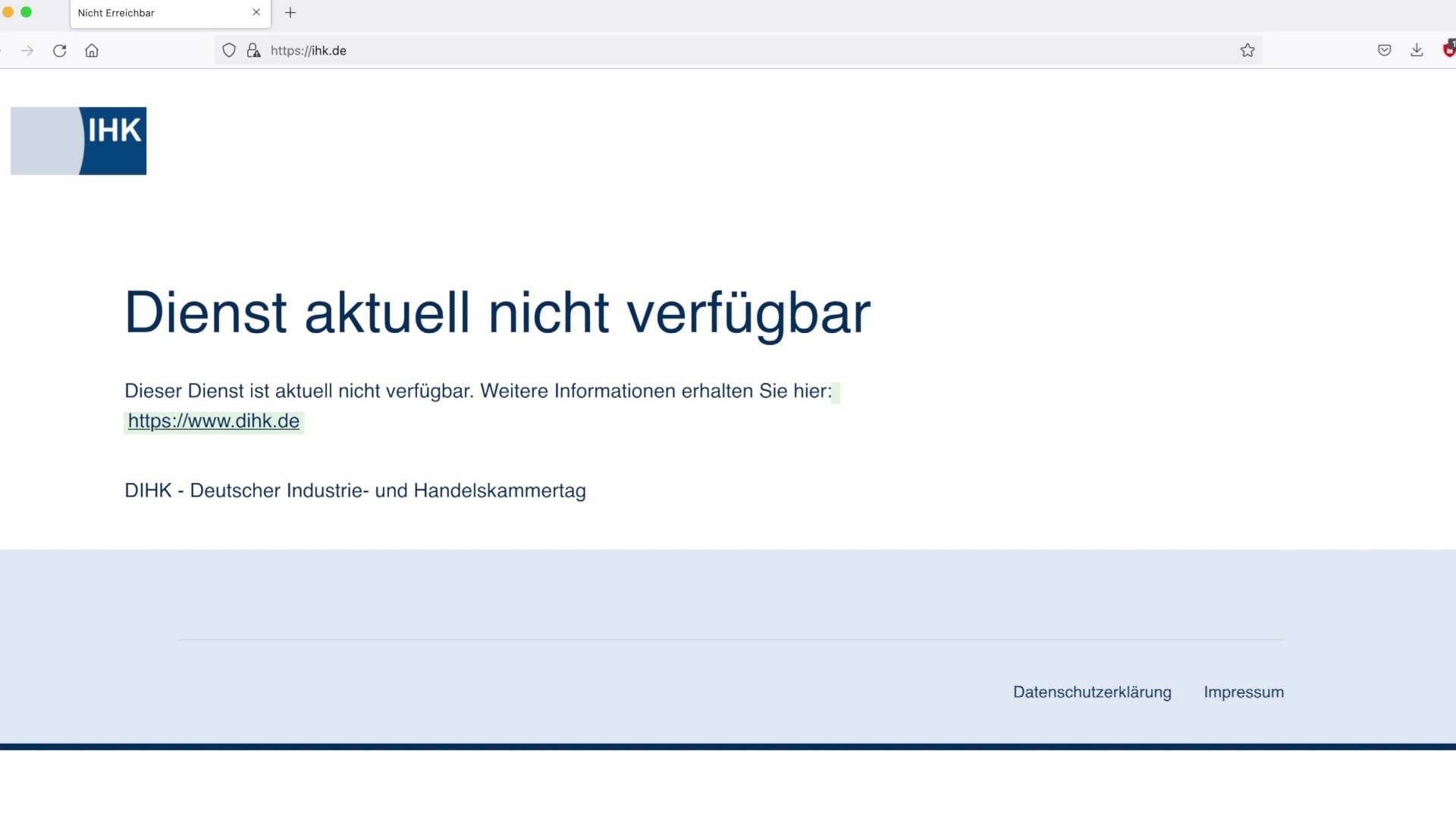Open a new tab with plus

tap(290, 13)
